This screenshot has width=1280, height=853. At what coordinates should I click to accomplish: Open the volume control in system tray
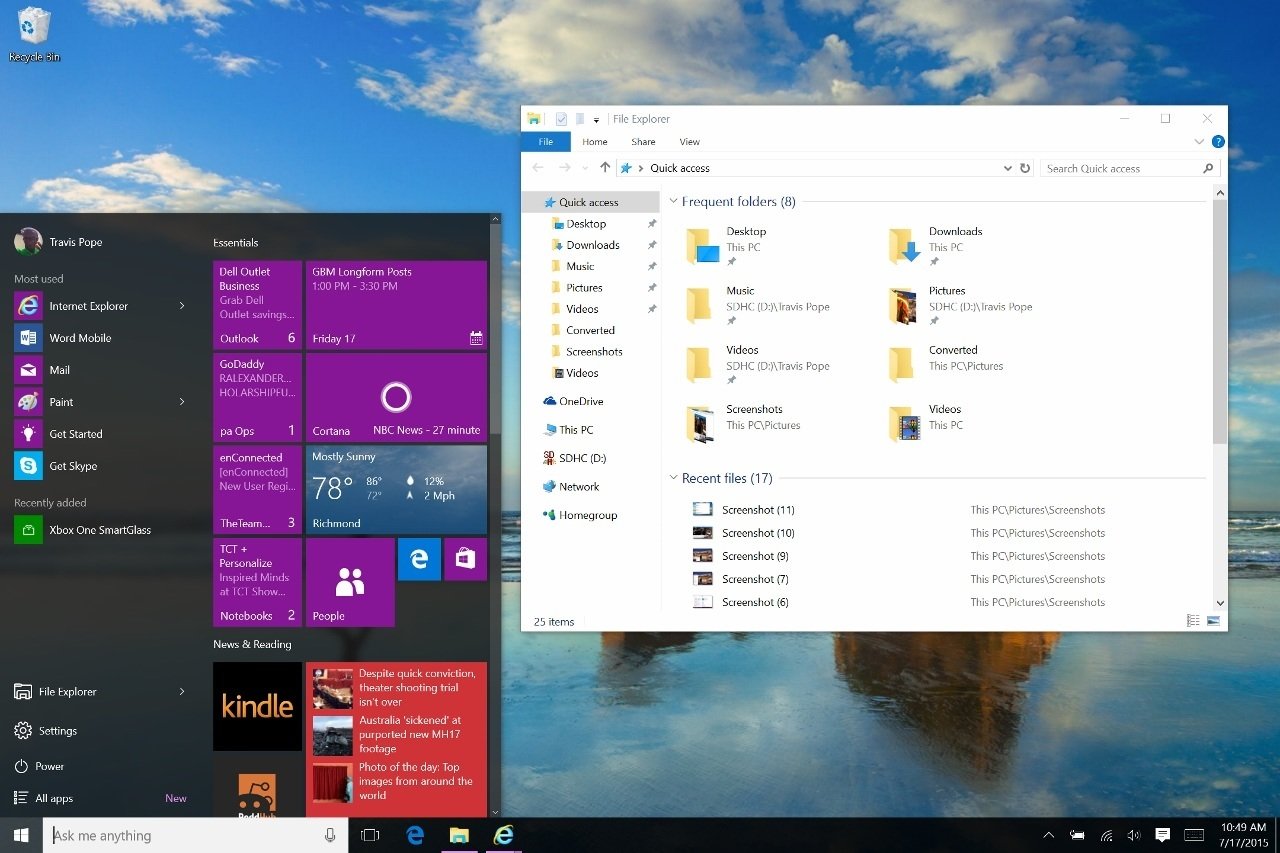1134,835
